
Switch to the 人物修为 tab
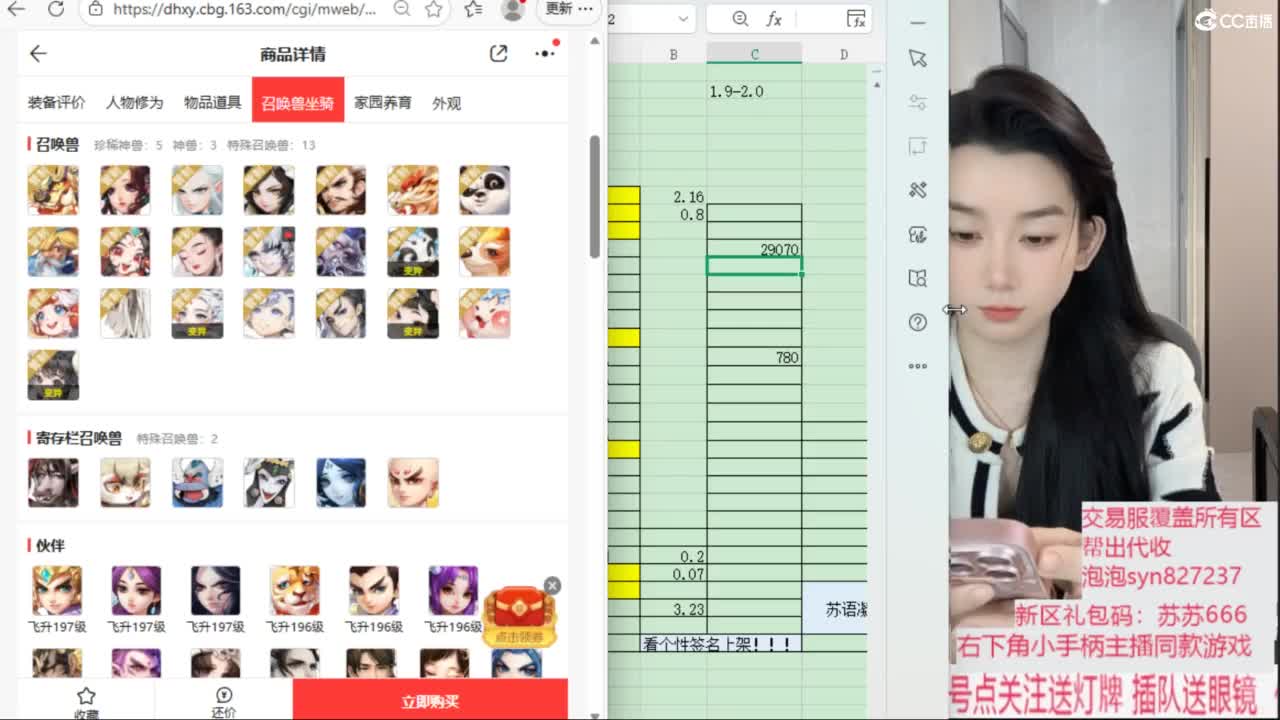(x=135, y=102)
